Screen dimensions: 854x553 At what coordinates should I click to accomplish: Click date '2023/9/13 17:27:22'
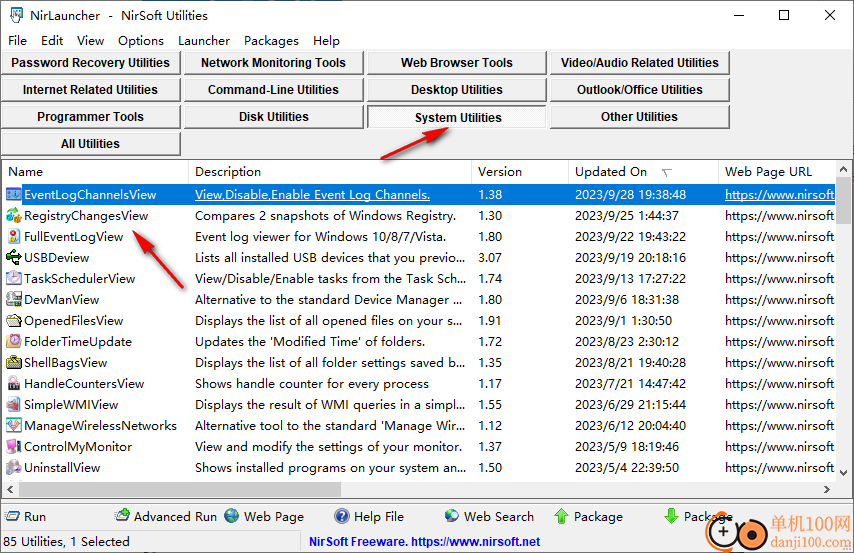click(x=630, y=278)
